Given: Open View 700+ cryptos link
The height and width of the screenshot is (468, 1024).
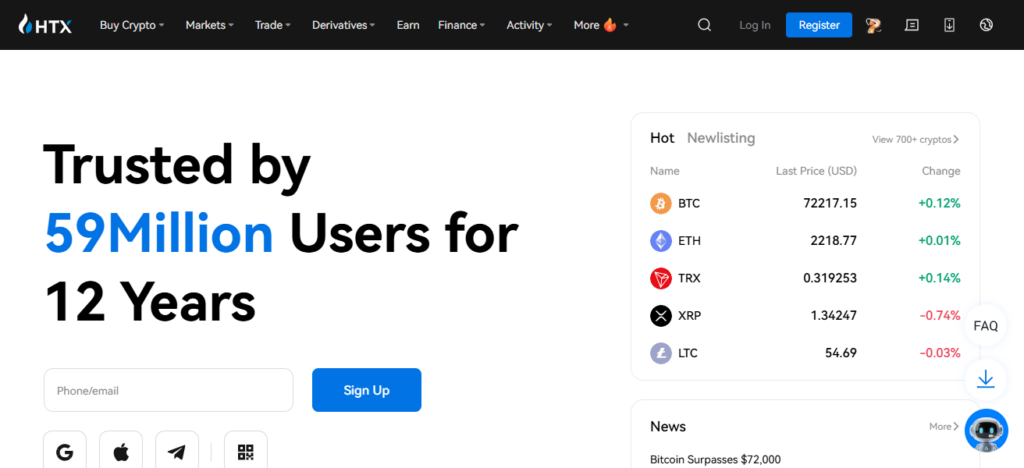Looking at the screenshot, I should click(x=916, y=139).
